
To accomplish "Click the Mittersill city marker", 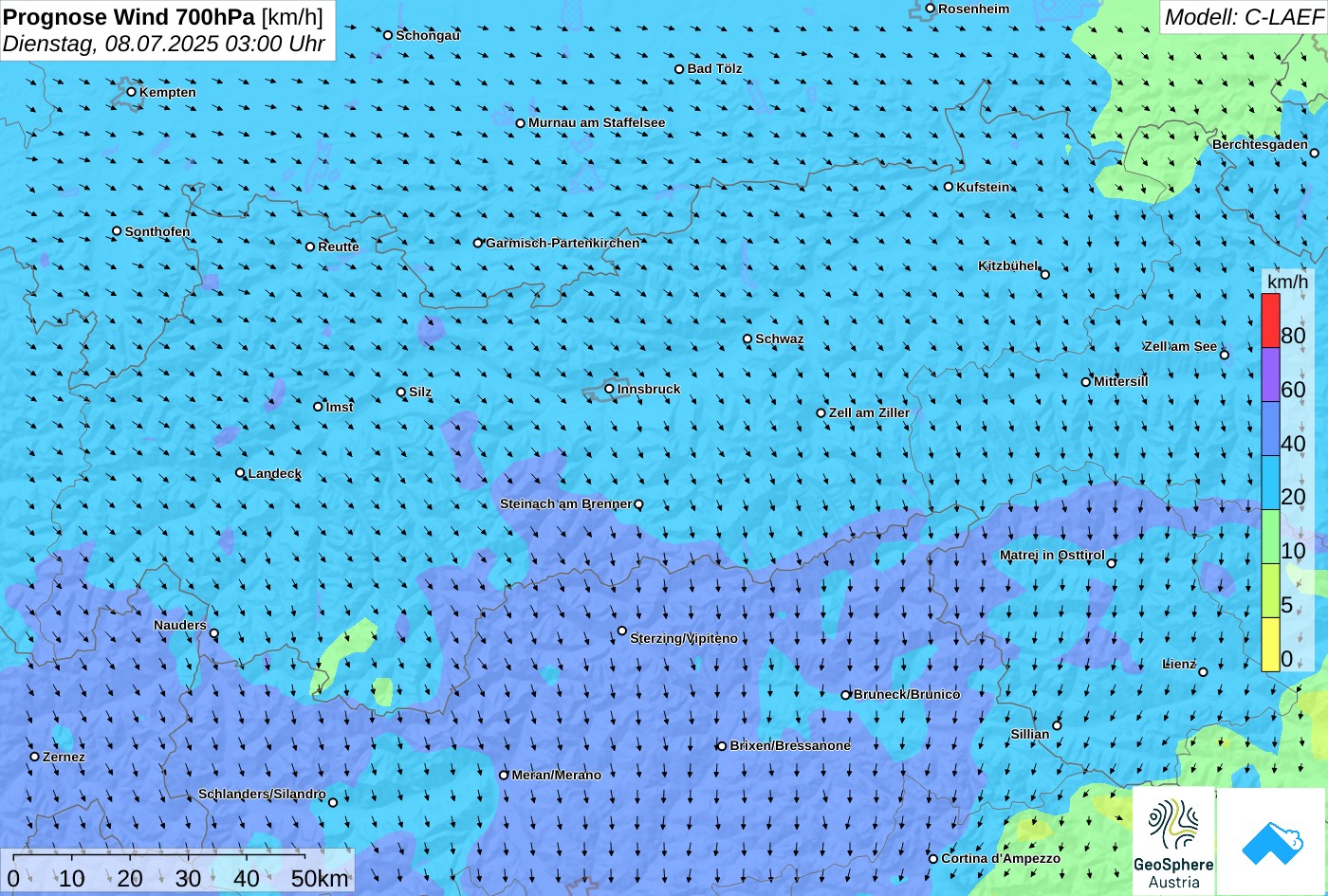I will (1086, 382).
